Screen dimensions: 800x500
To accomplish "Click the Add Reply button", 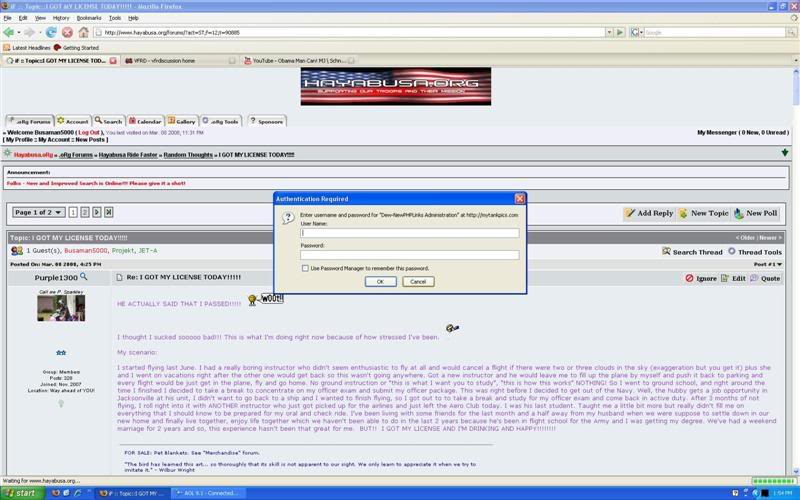I will point(648,213).
